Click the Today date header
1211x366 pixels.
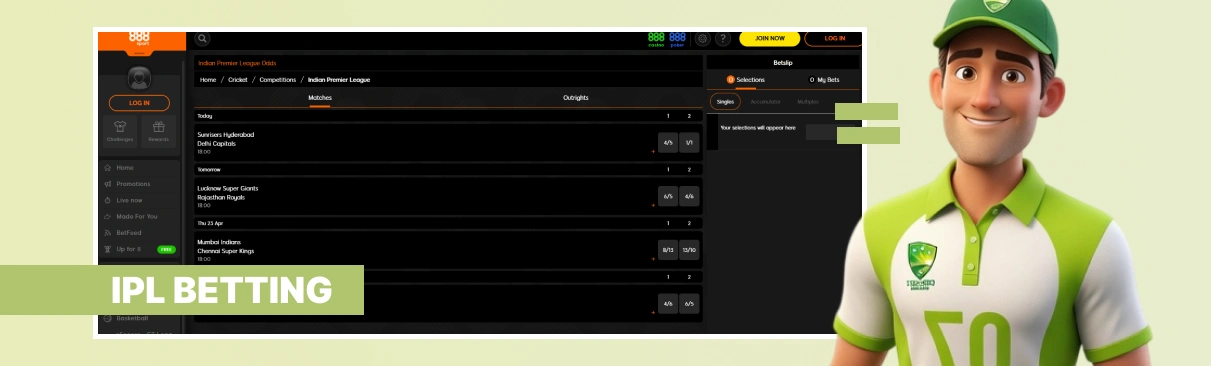(x=448, y=116)
